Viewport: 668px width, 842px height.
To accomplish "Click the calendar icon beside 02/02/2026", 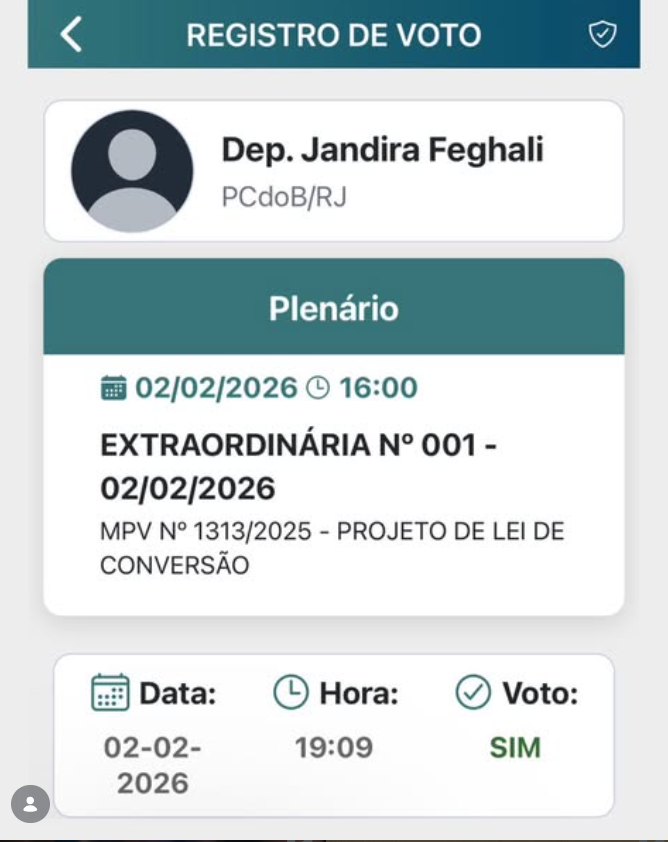I will [114, 388].
